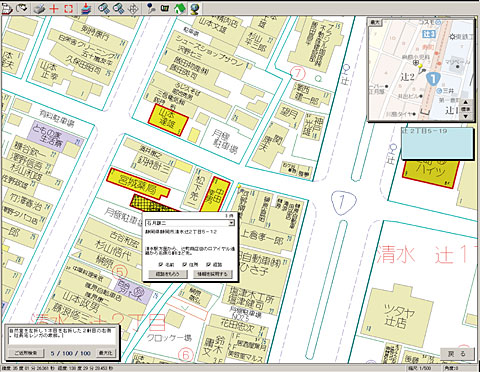Toggle the 名前 checkbox in popup
Image resolution: width=480 pixels, height=372 pixels.
tap(161, 264)
